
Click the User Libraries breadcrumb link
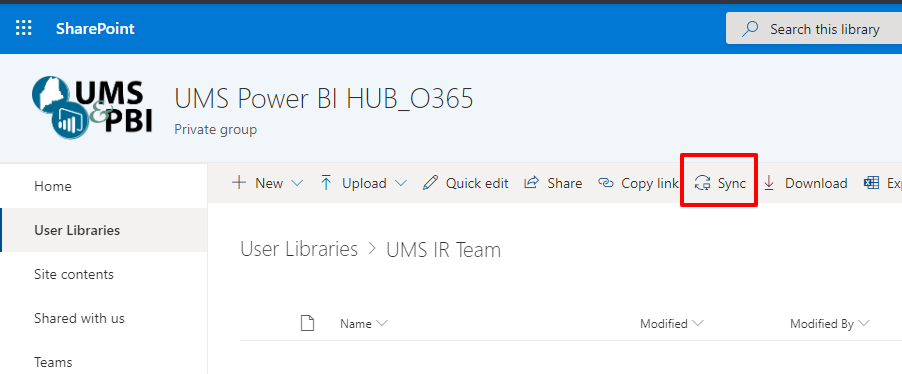point(299,249)
